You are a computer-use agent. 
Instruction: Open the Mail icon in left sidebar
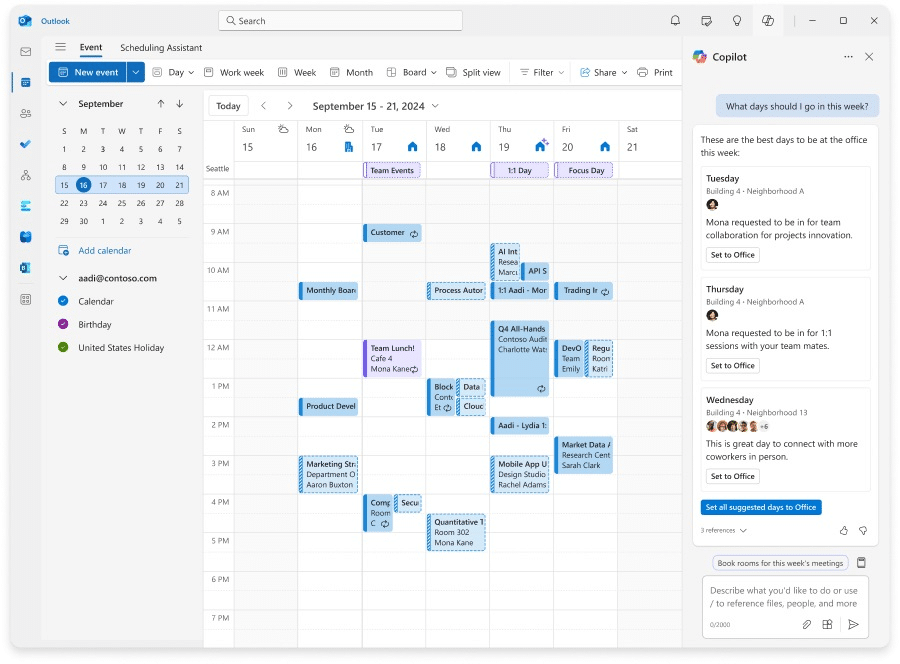pos(25,52)
